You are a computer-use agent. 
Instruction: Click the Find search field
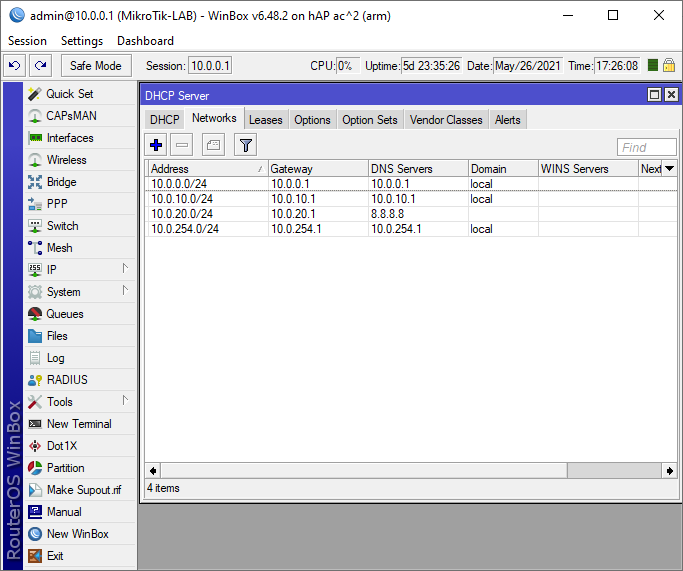(647, 147)
